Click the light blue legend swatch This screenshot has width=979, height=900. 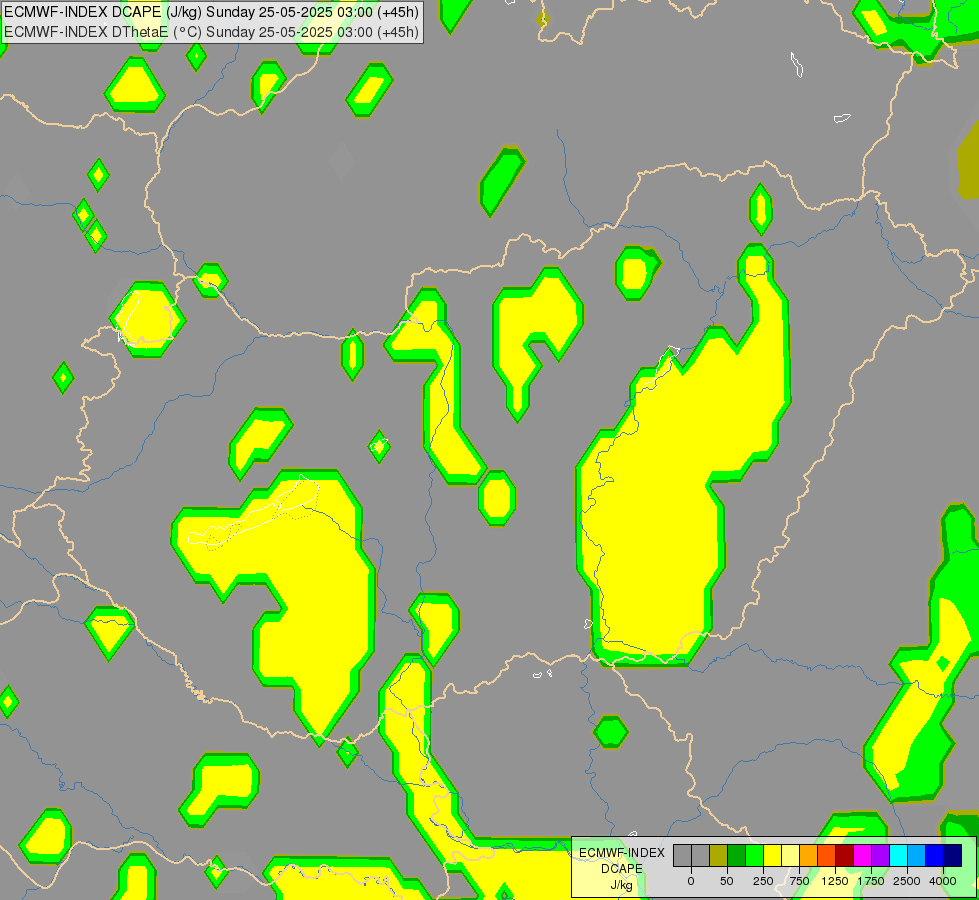(x=917, y=856)
